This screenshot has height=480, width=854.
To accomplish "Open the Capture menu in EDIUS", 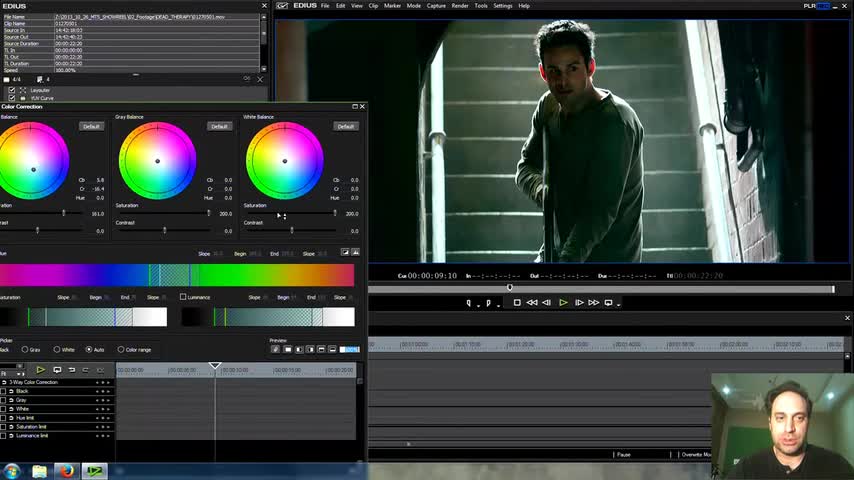I will tap(436, 6).
